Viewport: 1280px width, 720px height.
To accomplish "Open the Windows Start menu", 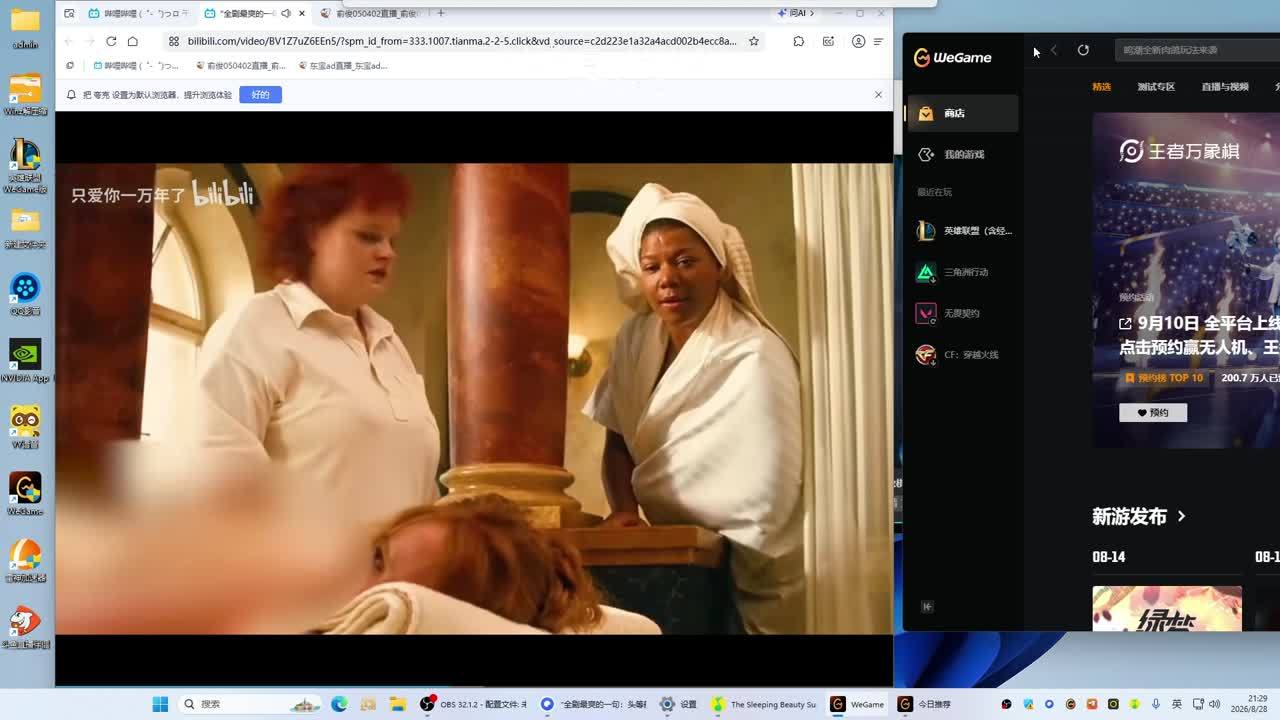I will [160, 704].
